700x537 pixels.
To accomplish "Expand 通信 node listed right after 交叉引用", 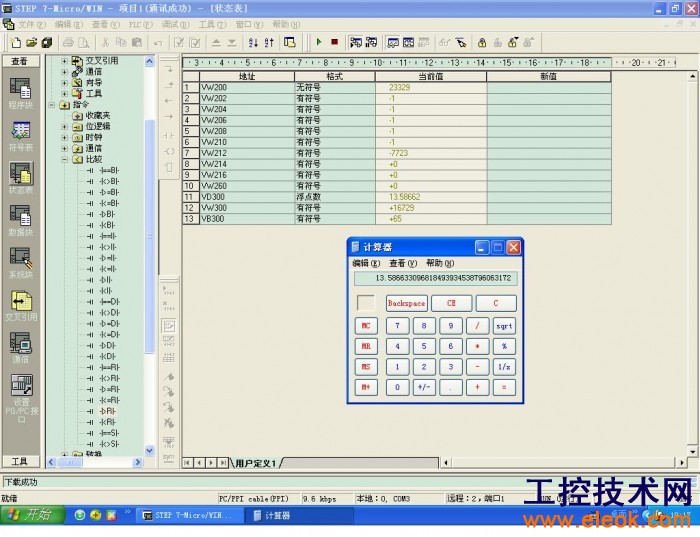I will [x=64, y=71].
